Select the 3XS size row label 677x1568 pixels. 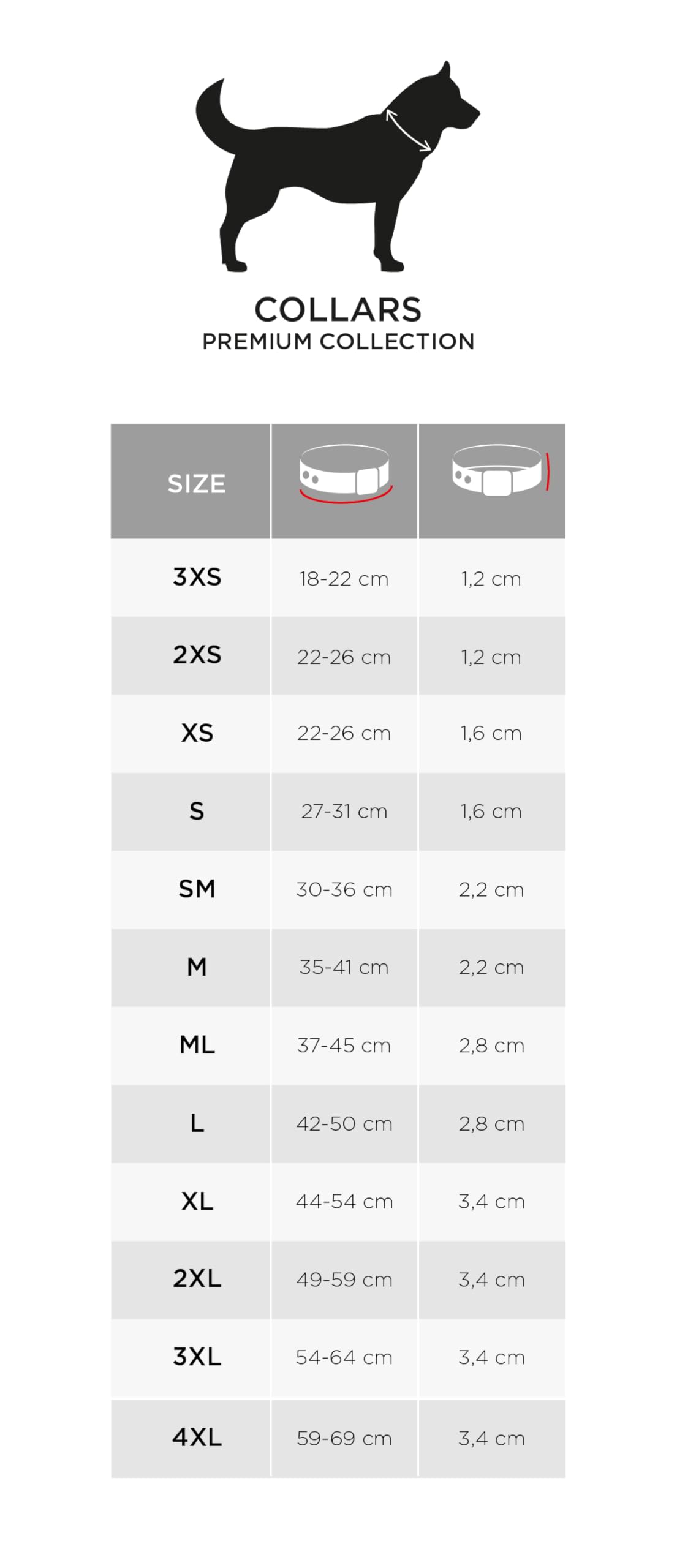click(x=197, y=577)
